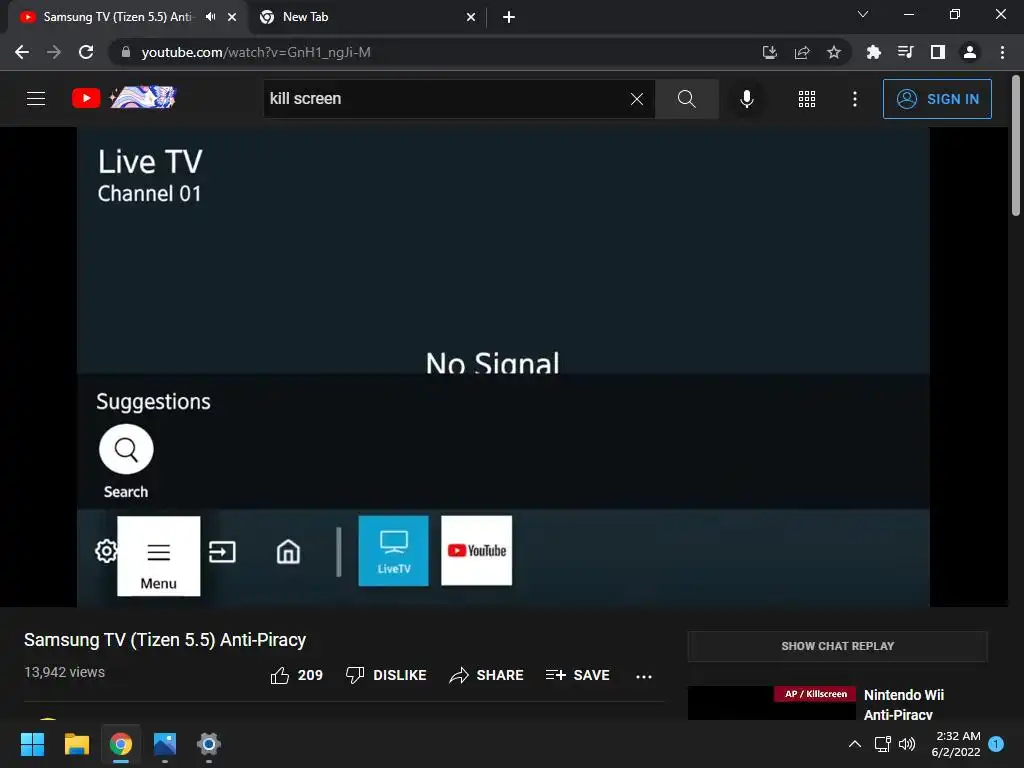The image size is (1024, 768).
Task: Click the Menu tile in video
Action: [159, 556]
